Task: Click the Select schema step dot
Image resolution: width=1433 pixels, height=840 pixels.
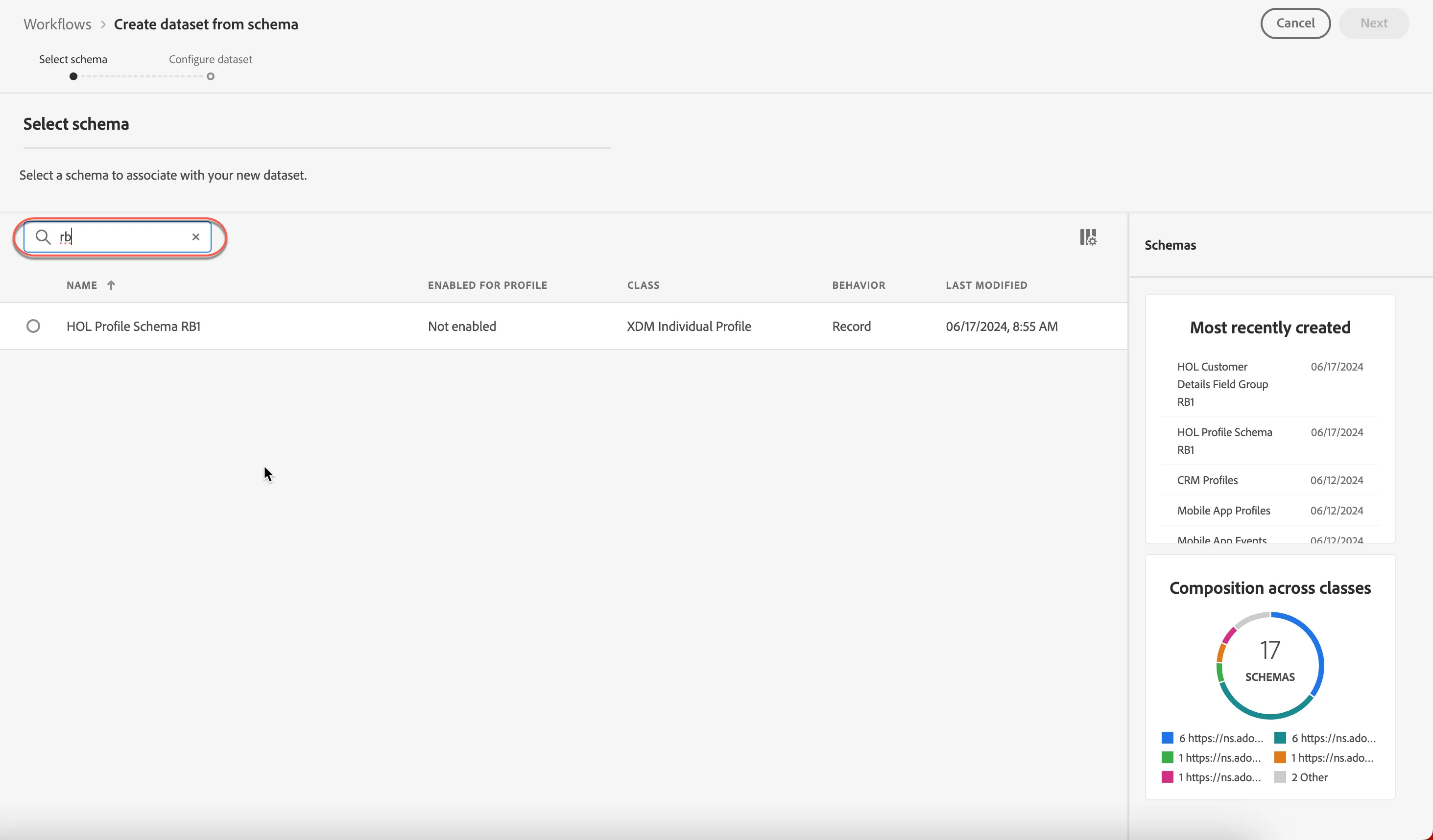Action: click(73, 77)
